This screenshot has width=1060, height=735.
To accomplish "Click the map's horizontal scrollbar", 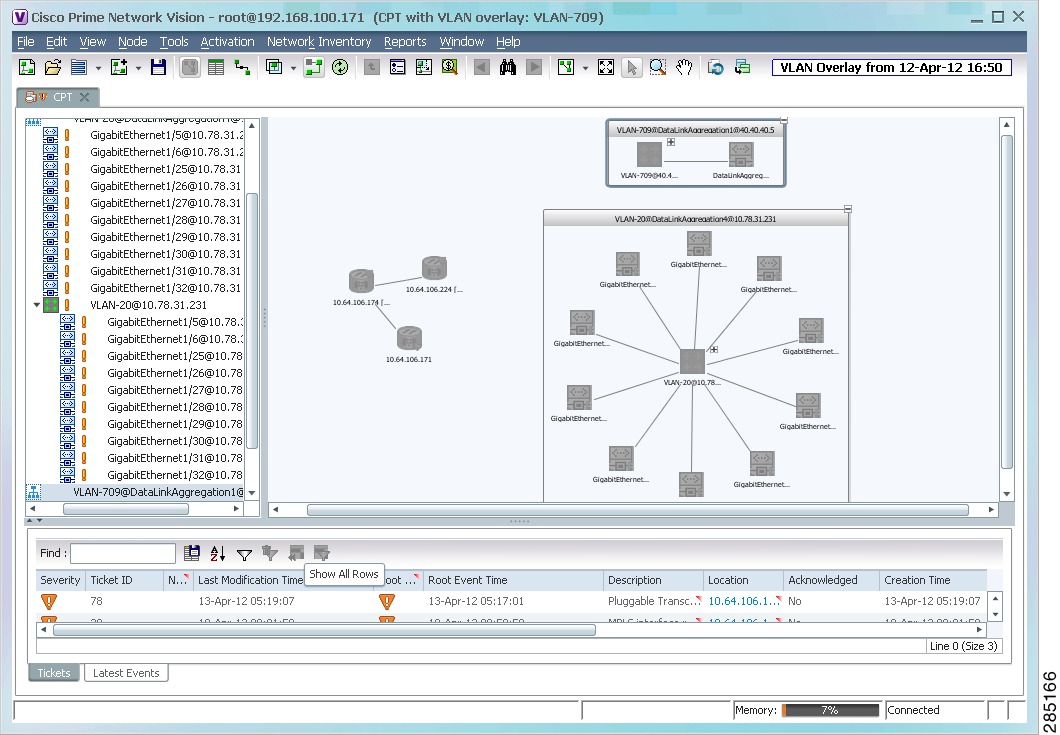I will (637, 509).
